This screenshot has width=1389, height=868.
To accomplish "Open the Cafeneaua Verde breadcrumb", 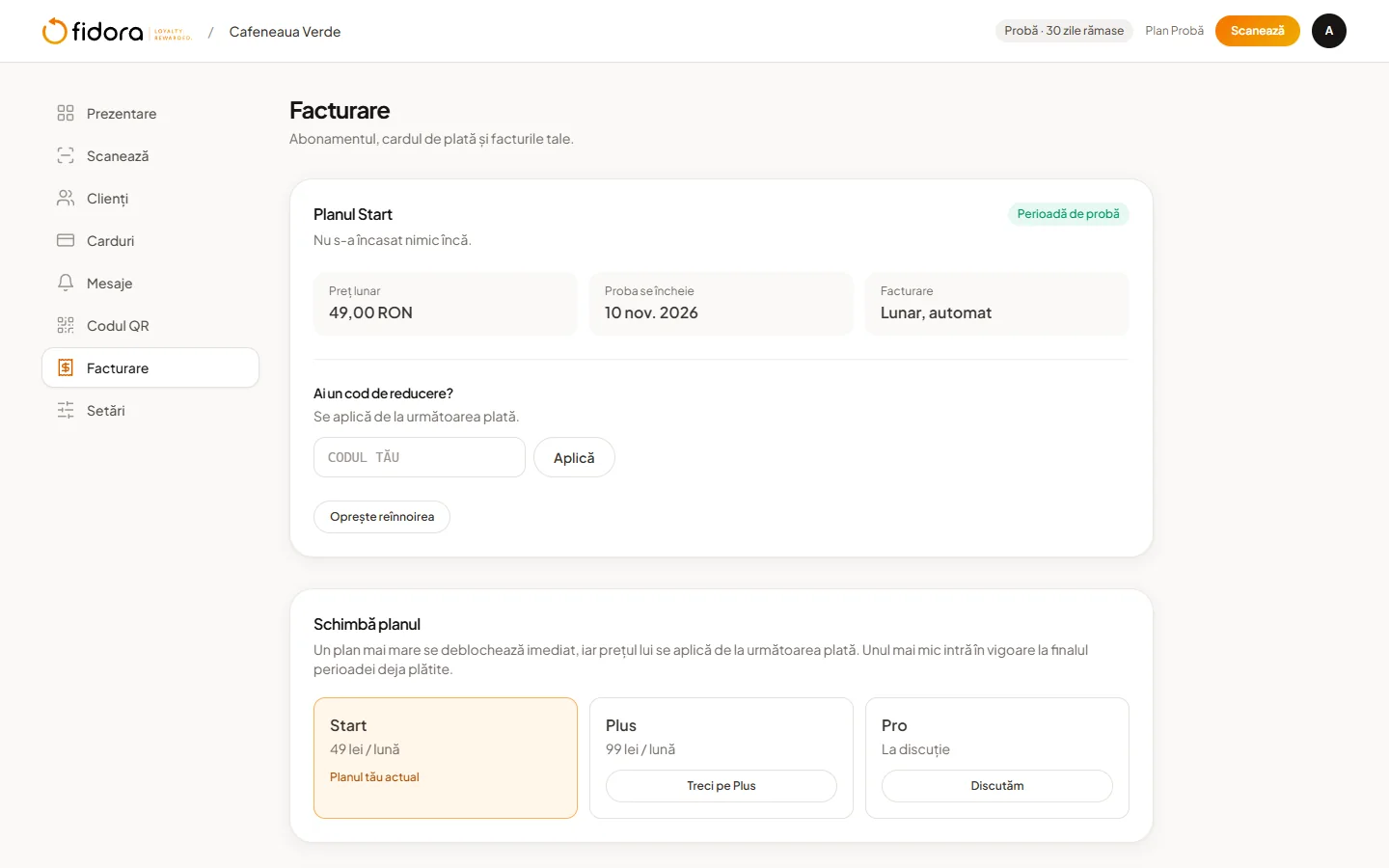I will point(285,32).
